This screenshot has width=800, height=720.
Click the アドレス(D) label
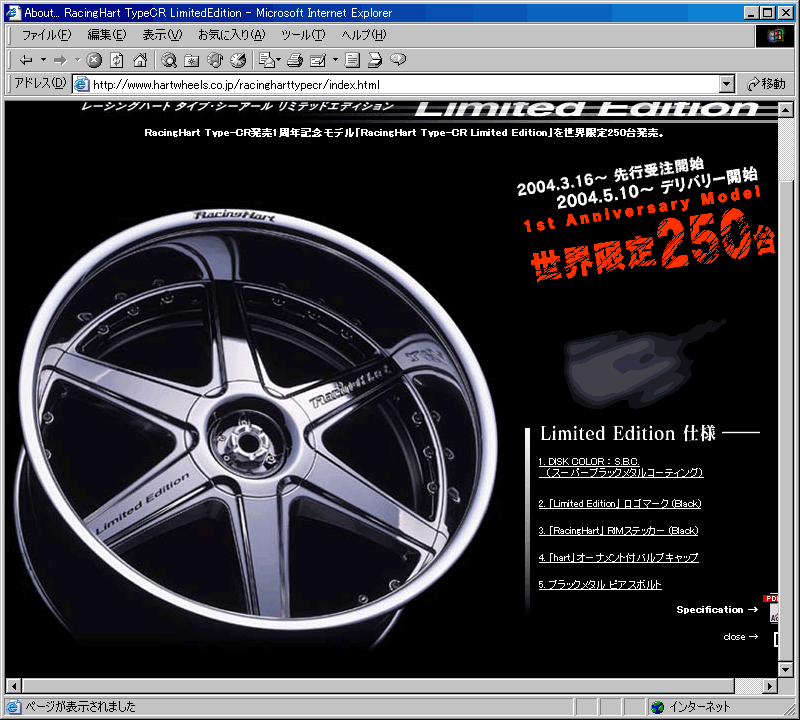40,83
